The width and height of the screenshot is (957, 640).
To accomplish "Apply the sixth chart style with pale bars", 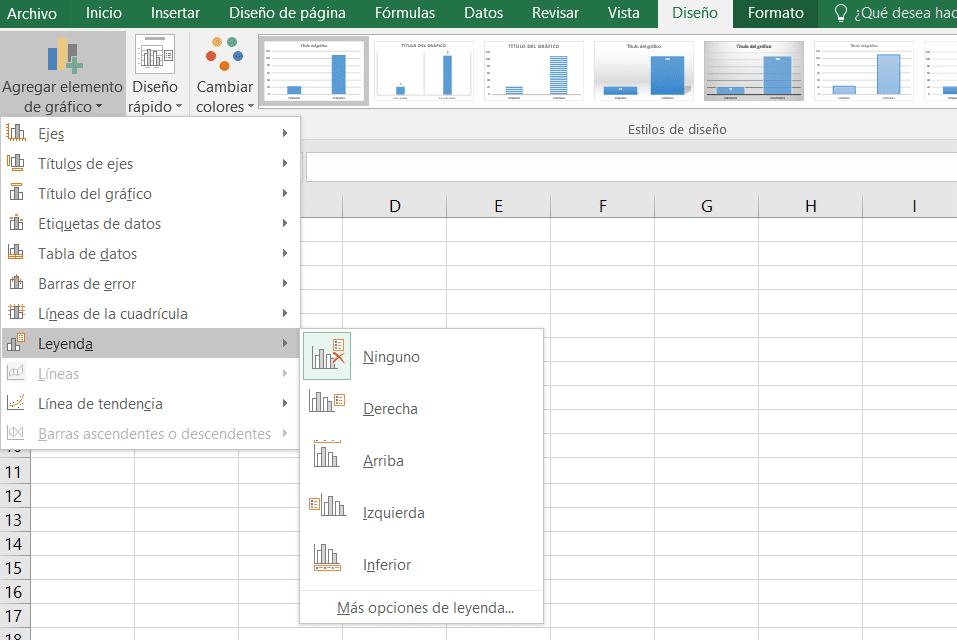I will point(863,71).
